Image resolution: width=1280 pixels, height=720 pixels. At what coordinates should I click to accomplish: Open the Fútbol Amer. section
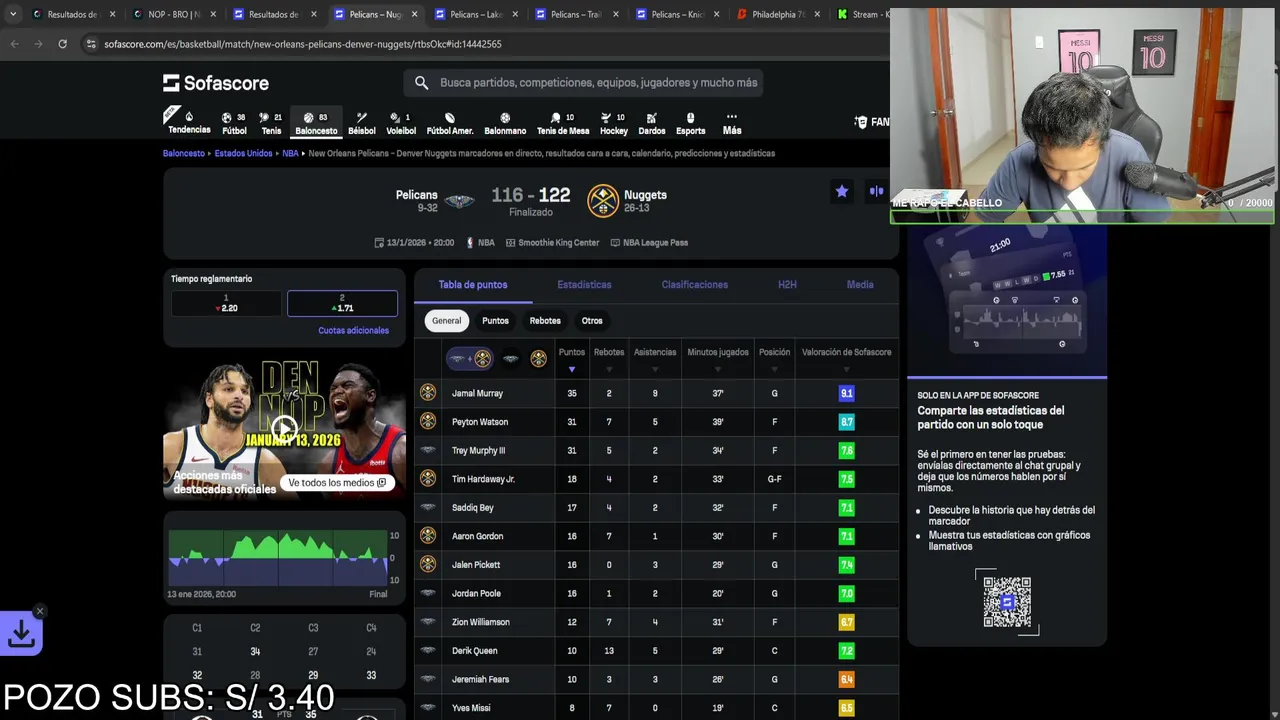coord(450,123)
